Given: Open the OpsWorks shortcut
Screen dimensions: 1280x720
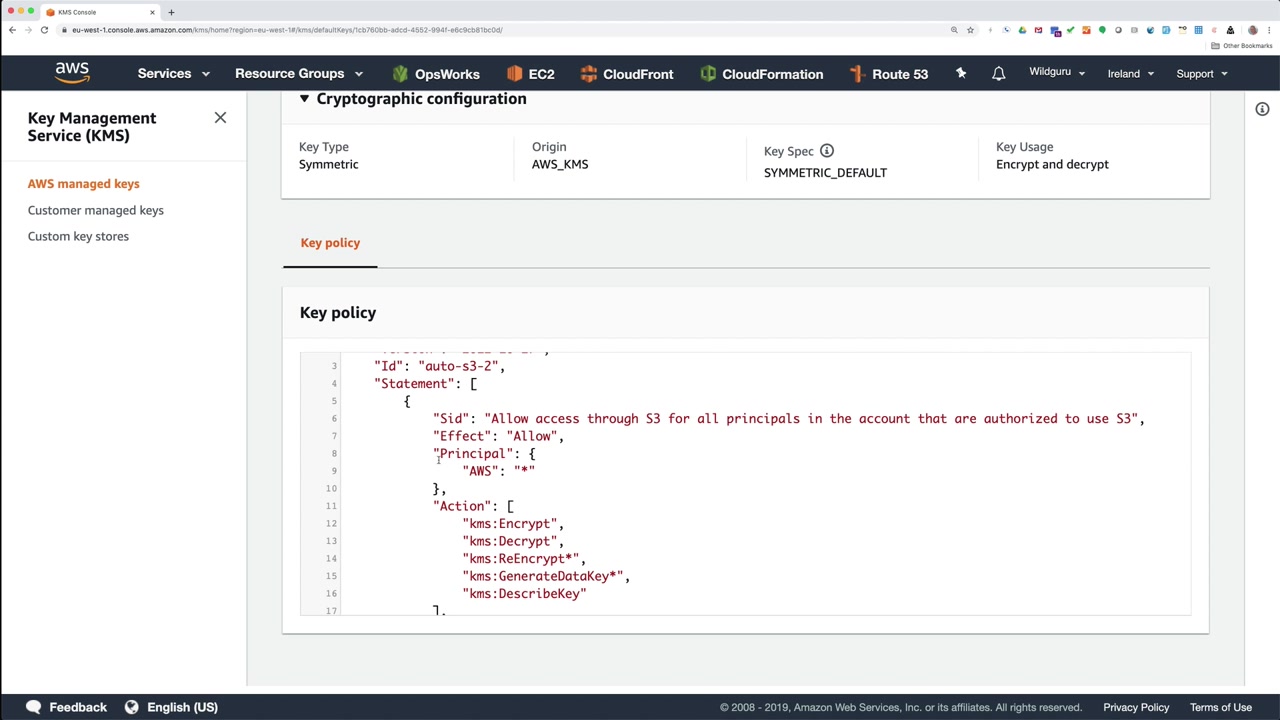Looking at the screenshot, I should [436, 74].
